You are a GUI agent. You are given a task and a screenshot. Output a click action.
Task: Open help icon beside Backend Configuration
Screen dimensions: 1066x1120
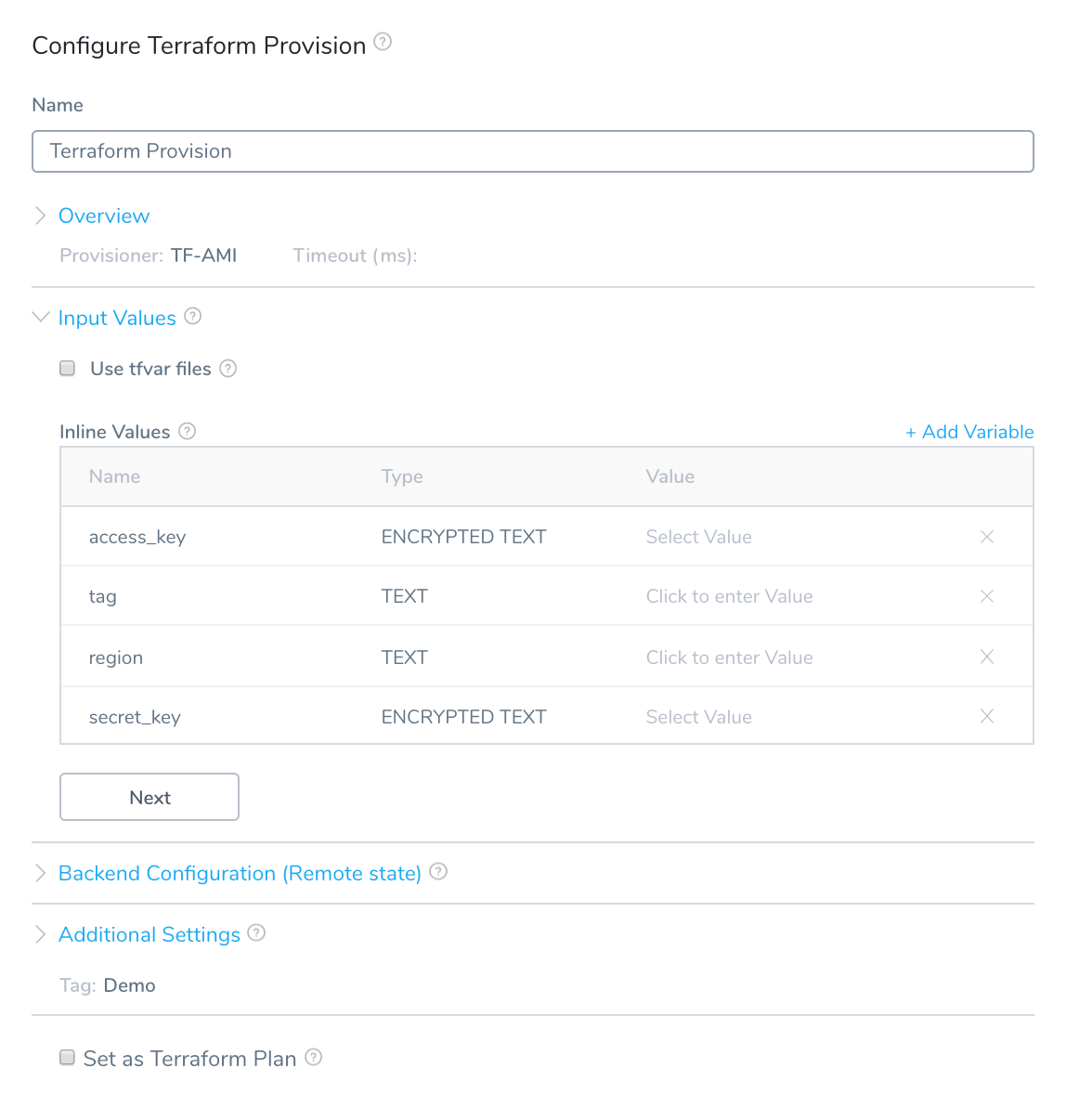438,871
